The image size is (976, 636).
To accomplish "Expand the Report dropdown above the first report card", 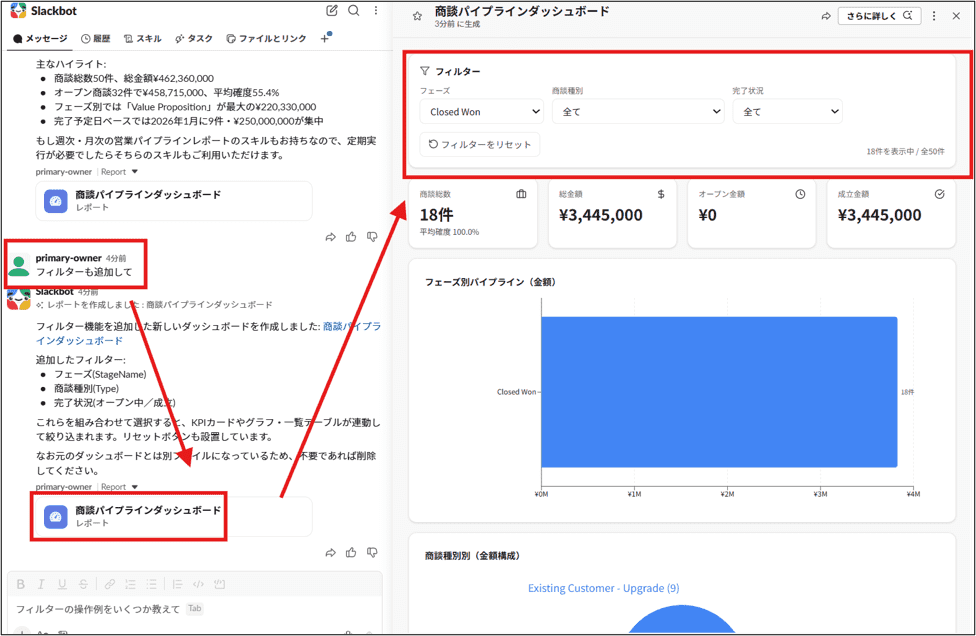I will (120, 172).
